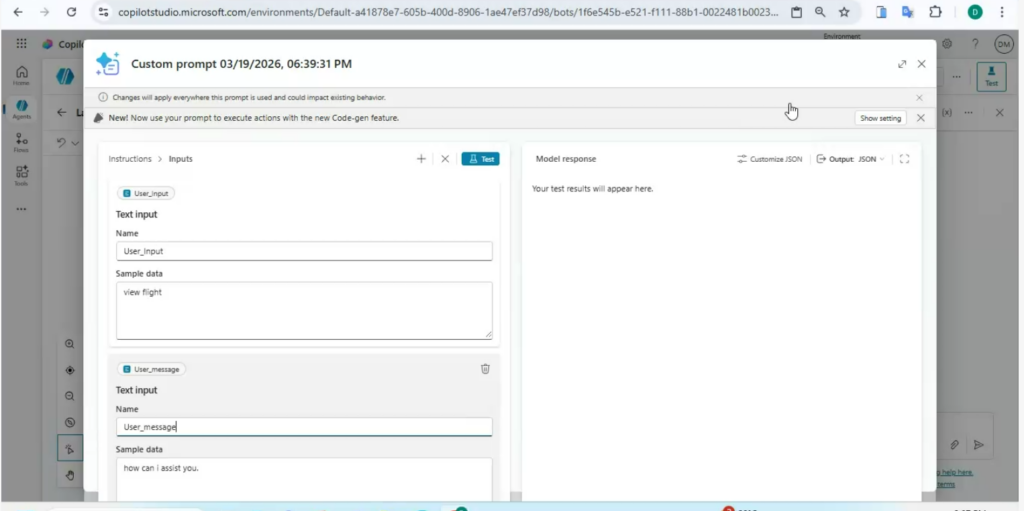This screenshot has width=1024, height=511.
Task: Click the background Test button top right
Action: 991,76
